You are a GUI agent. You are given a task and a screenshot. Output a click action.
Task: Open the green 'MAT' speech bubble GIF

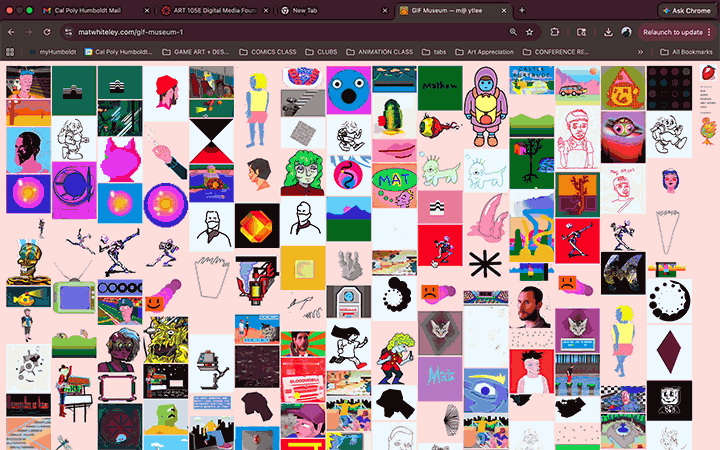(394, 186)
